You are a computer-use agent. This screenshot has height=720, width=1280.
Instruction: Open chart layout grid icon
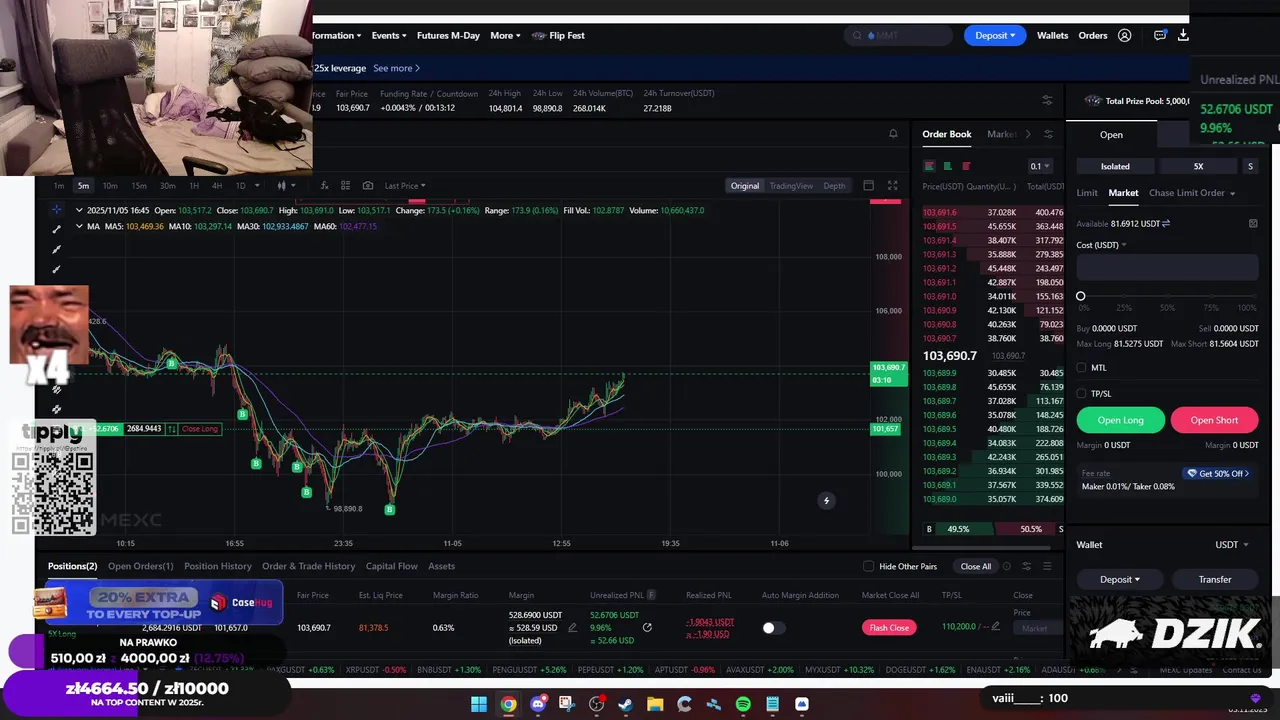(x=346, y=185)
